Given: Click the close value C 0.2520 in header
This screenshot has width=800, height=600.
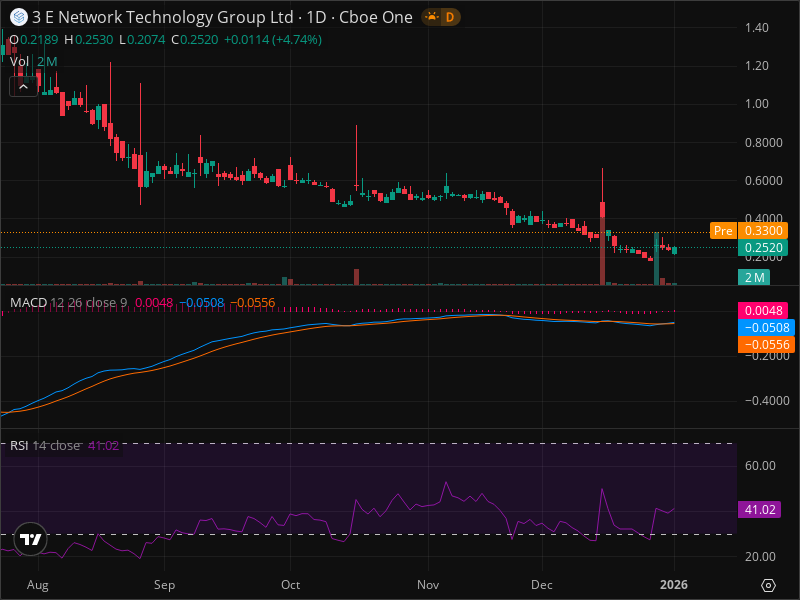Looking at the screenshot, I should click(x=194, y=40).
